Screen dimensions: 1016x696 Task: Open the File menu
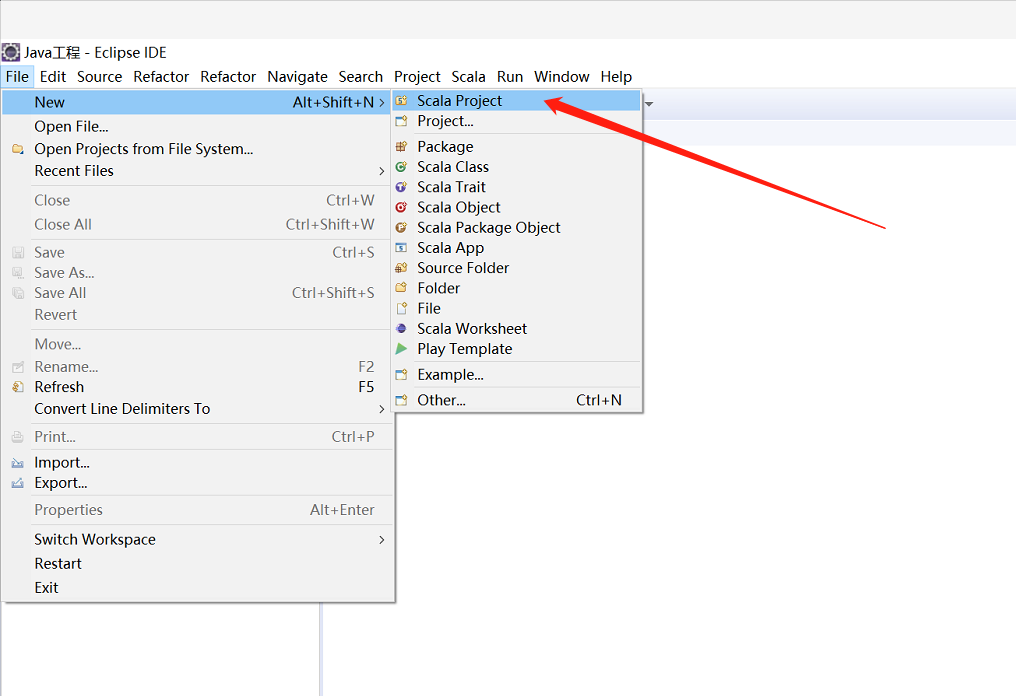point(17,76)
